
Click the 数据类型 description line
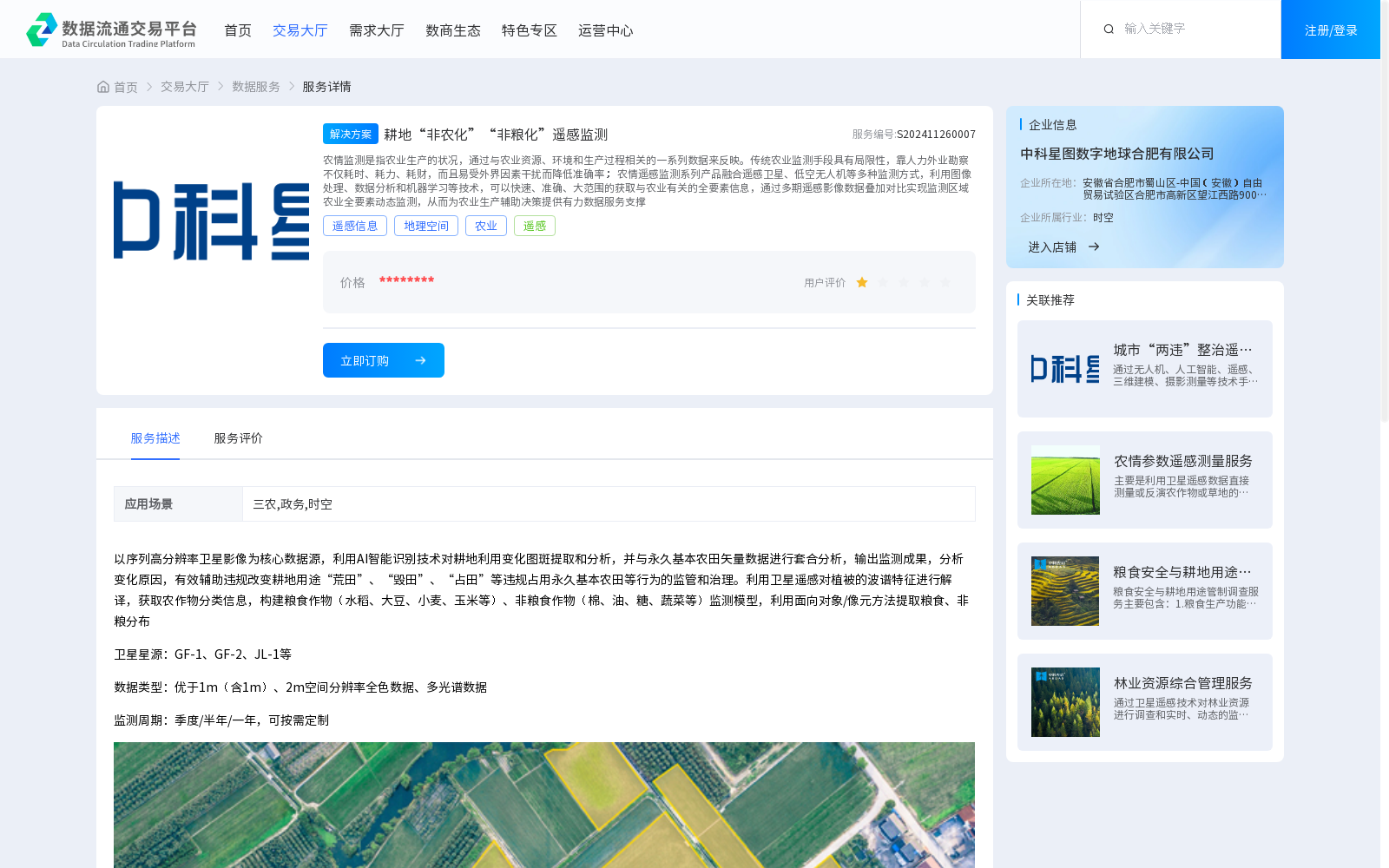pyautogui.click(x=300, y=687)
